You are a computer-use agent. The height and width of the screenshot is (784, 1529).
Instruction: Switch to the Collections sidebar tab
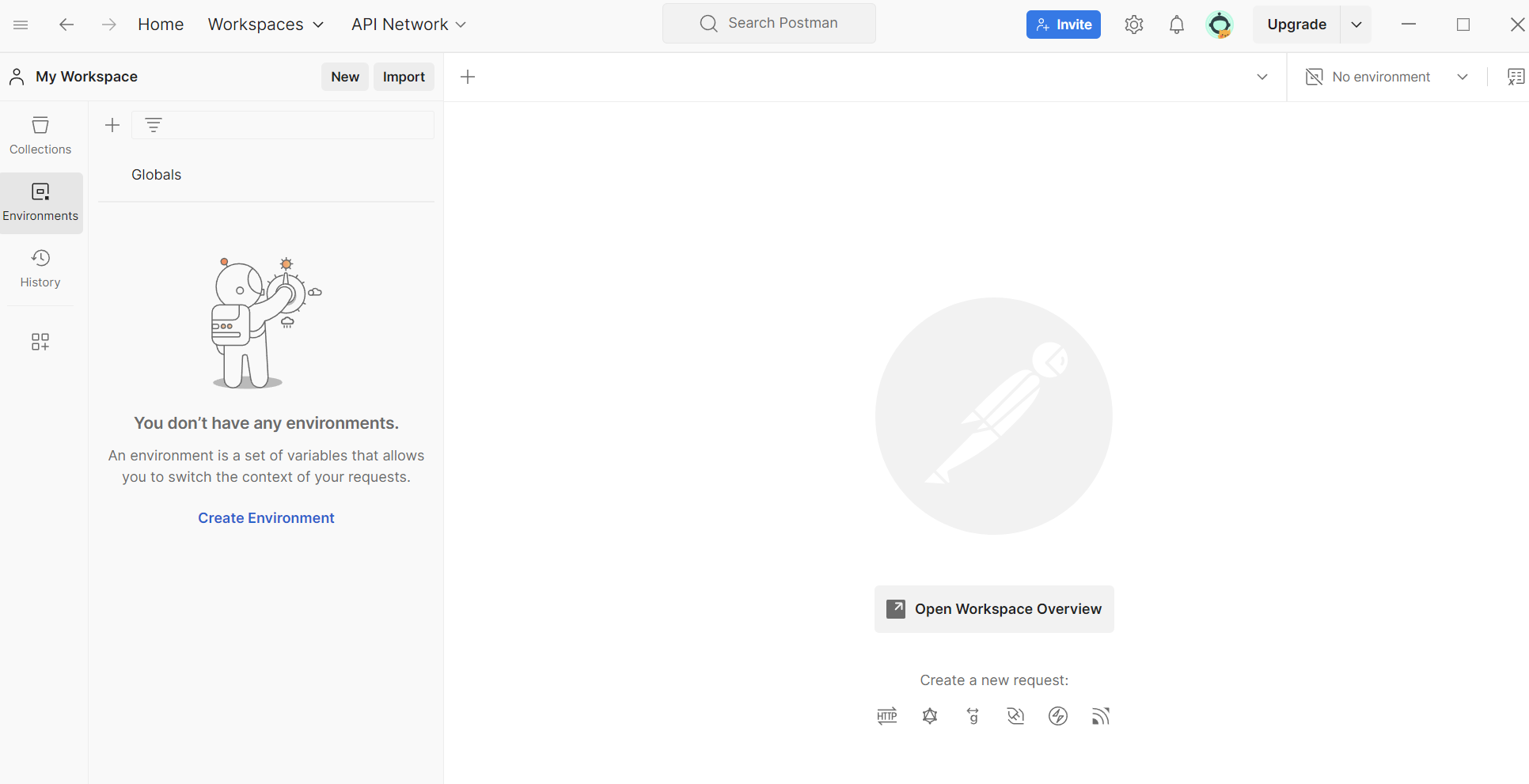pos(40,136)
